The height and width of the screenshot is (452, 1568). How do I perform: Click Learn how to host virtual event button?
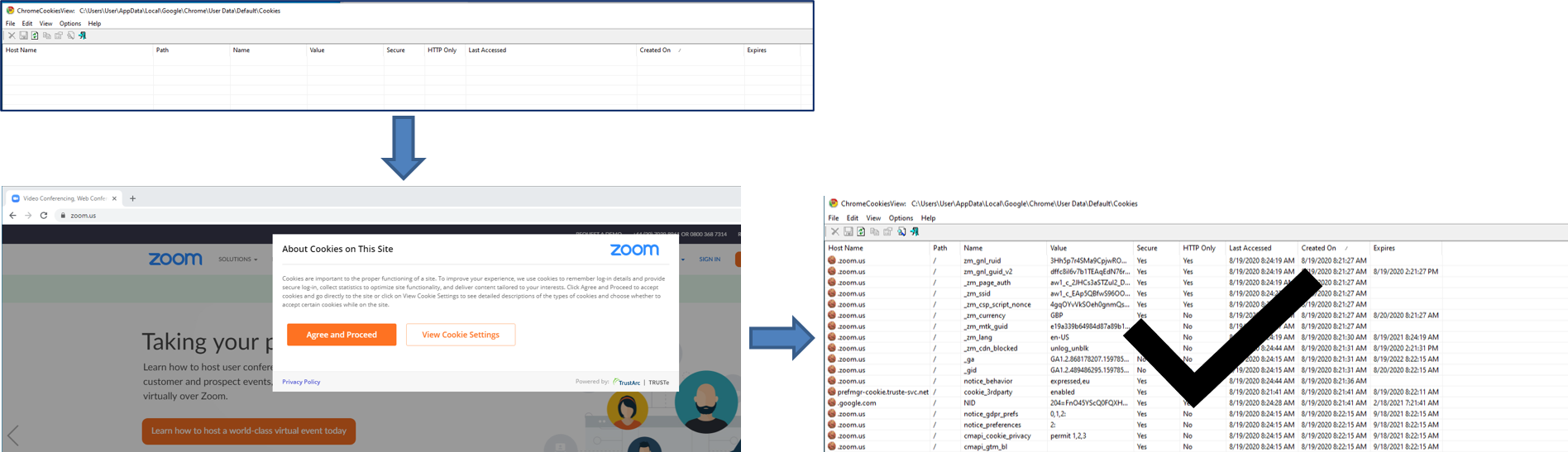tap(249, 431)
